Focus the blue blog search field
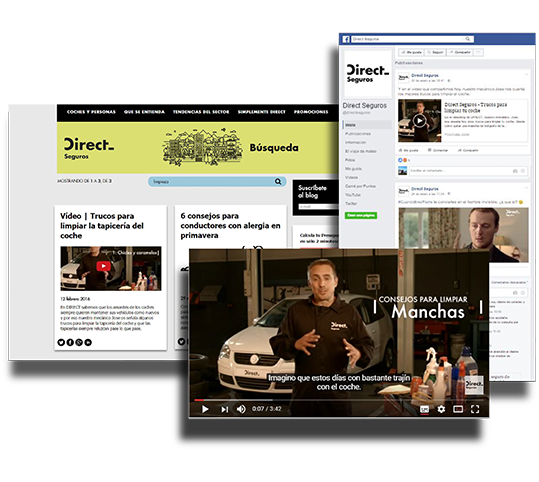The height and width of the screenshot is (482, 539). coord(217,182)
